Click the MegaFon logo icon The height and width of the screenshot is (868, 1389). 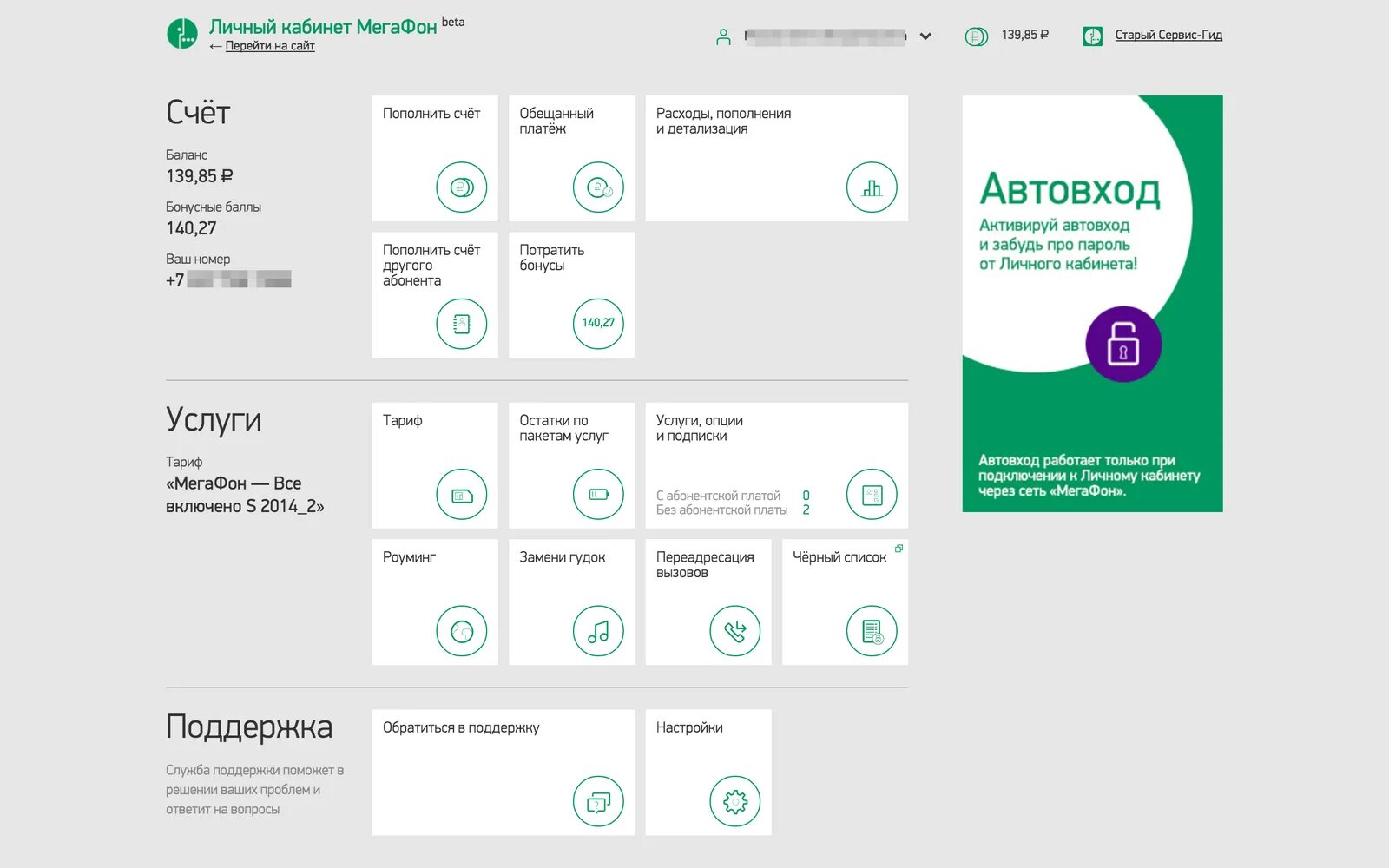pos(182,34)
